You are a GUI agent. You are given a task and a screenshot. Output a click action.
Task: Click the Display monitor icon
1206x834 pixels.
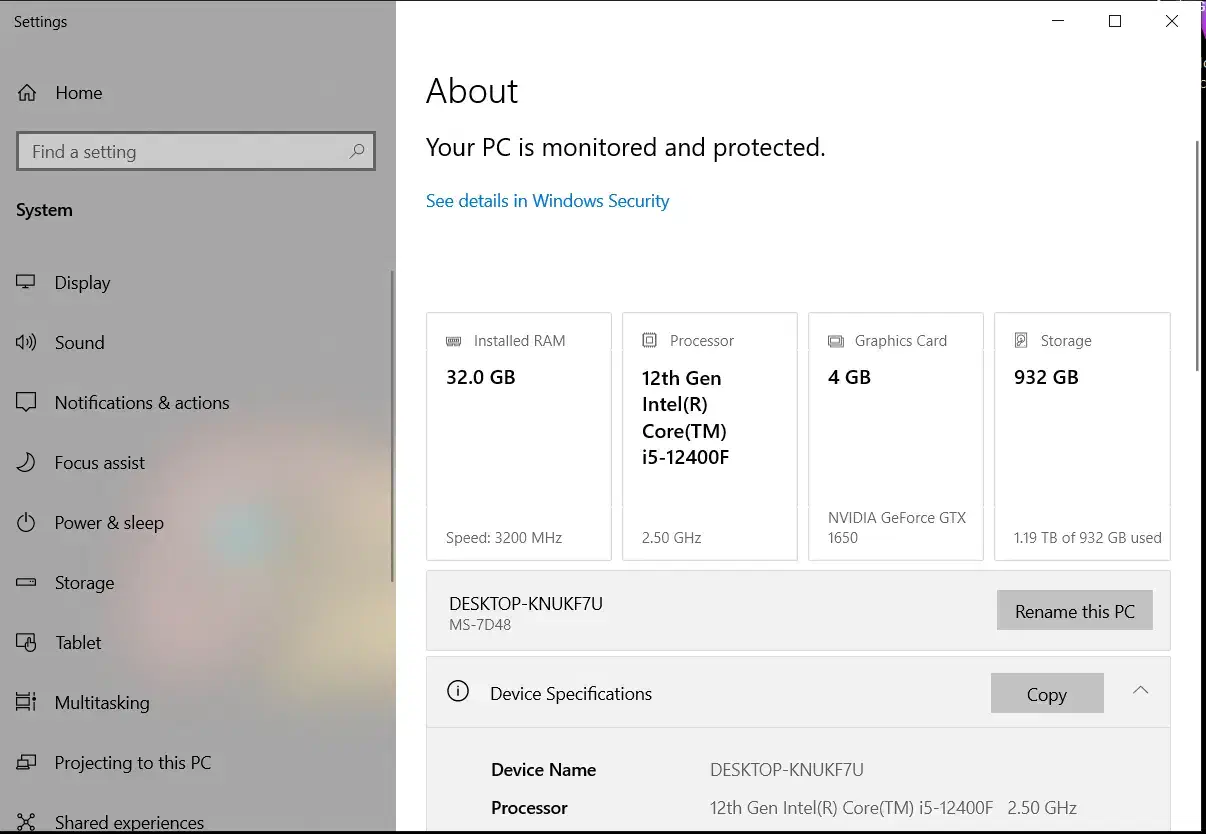(26, 283)
